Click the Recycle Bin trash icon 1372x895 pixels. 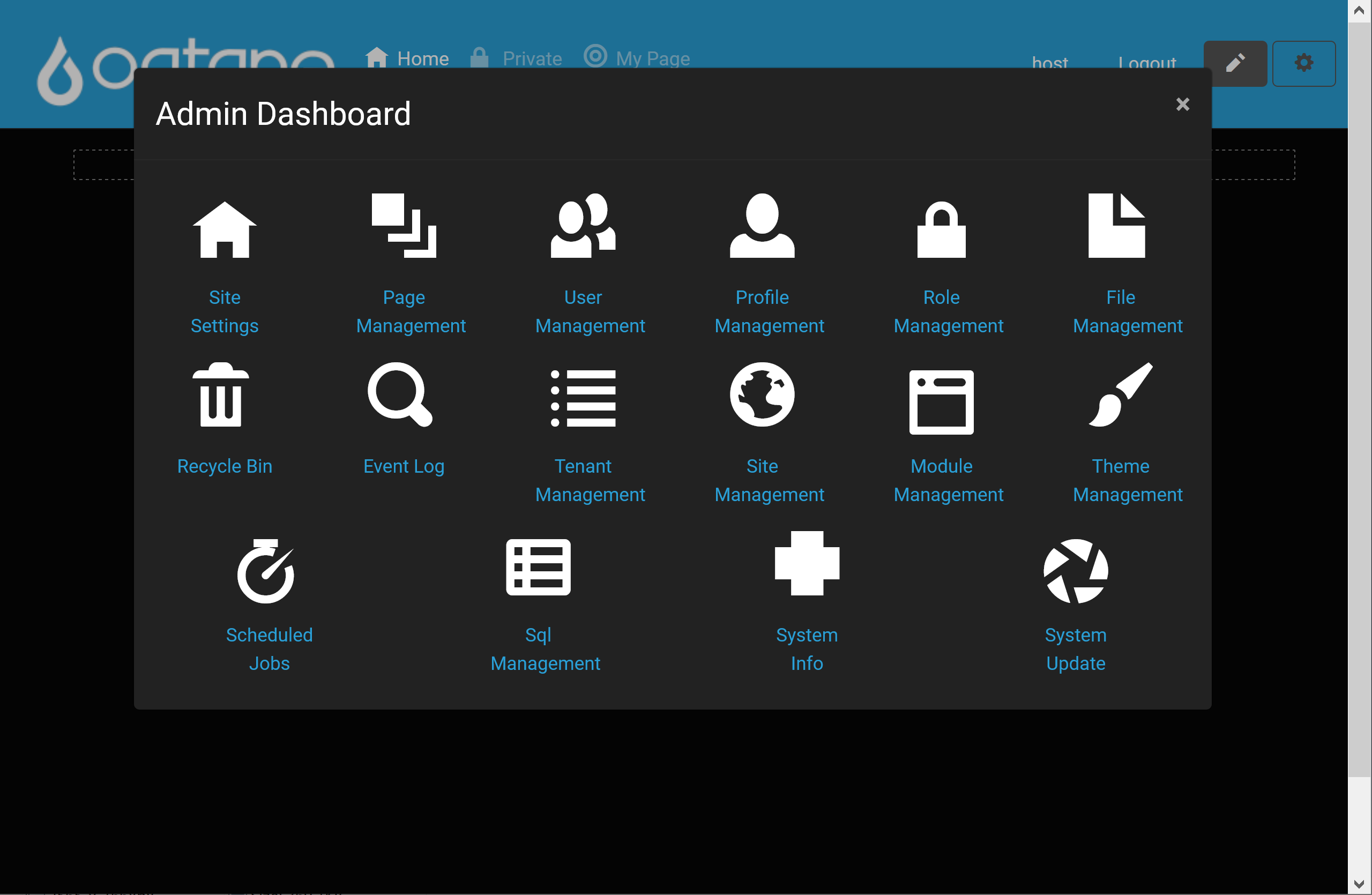pos(220,395)
